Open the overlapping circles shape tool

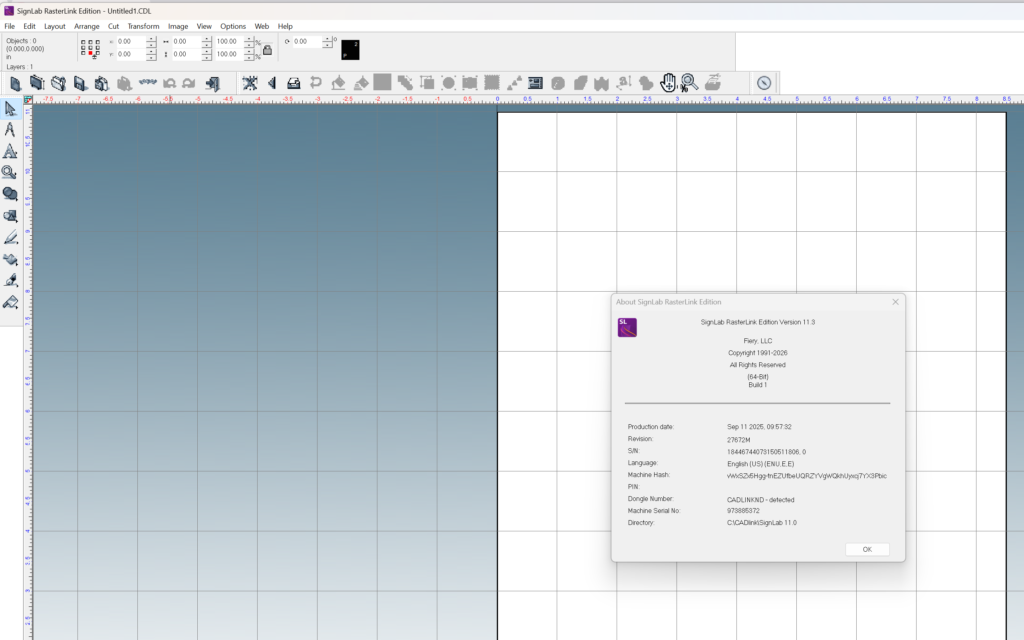click(x=10, y=195)
